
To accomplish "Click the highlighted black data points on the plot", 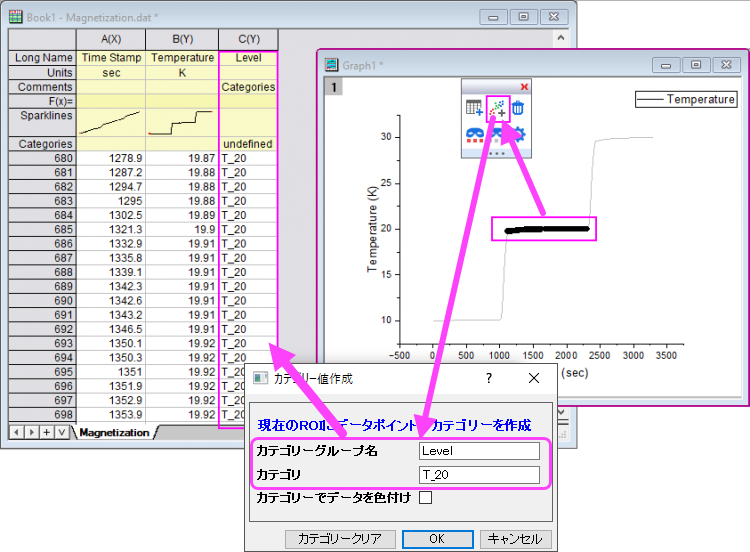I will pos(547,230).
